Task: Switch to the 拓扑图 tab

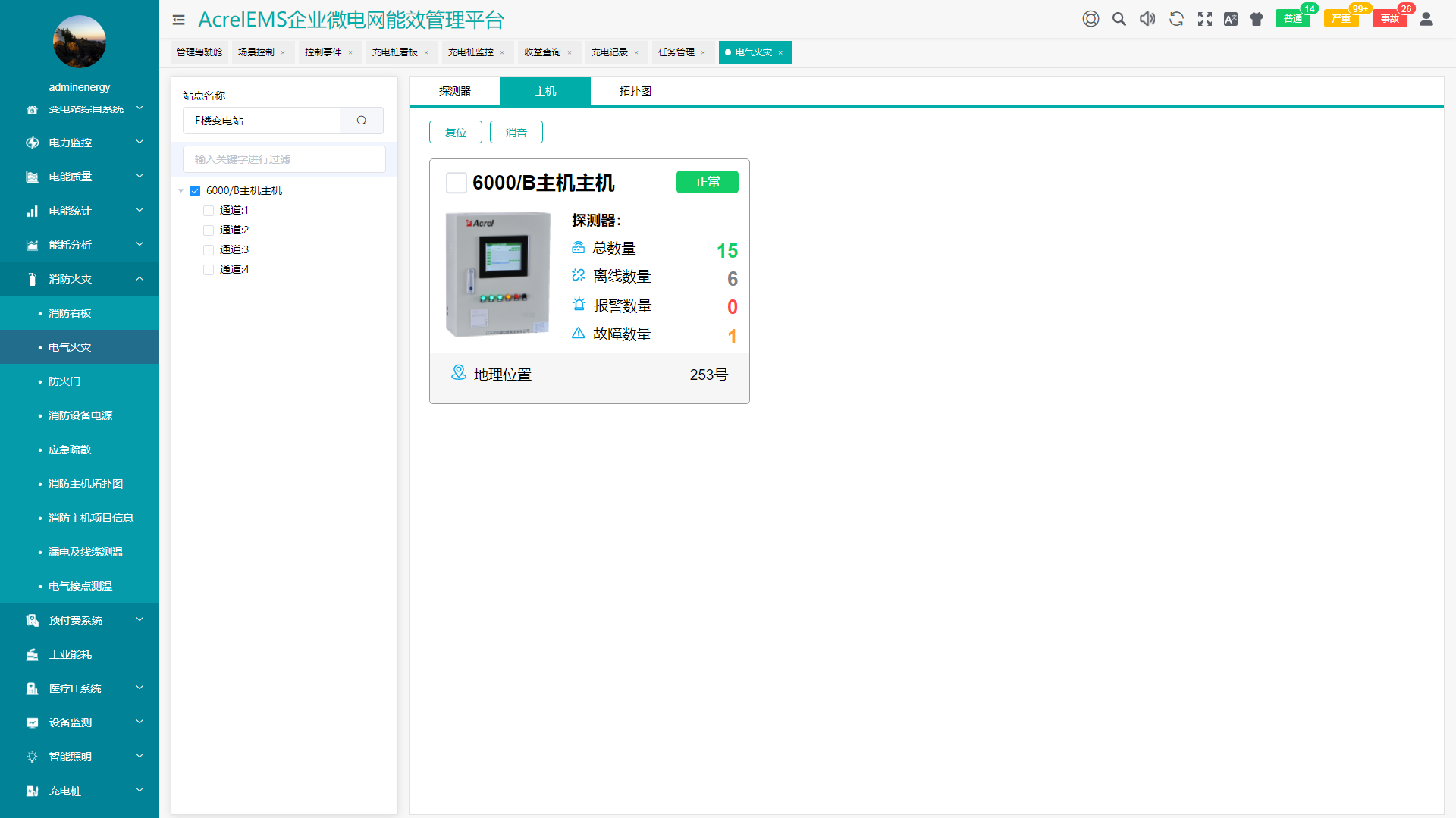Action: click(x=635, y=91)
